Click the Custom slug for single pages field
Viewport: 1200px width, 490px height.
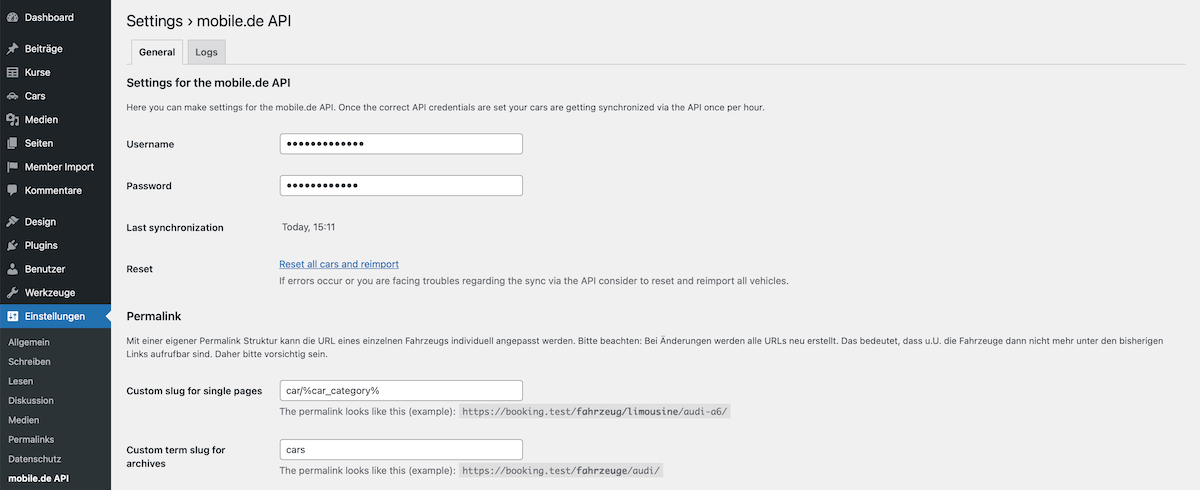pos(401,391)
